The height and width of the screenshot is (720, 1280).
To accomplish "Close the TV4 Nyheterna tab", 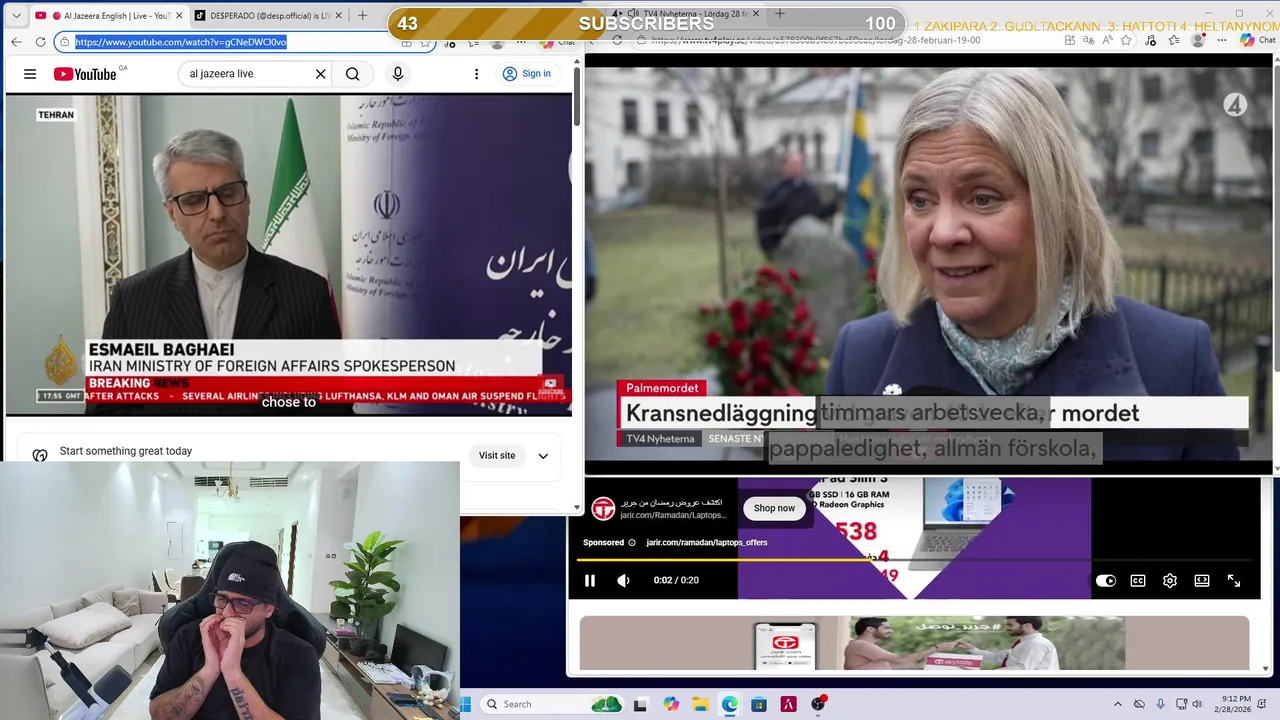I will (756, 14).
